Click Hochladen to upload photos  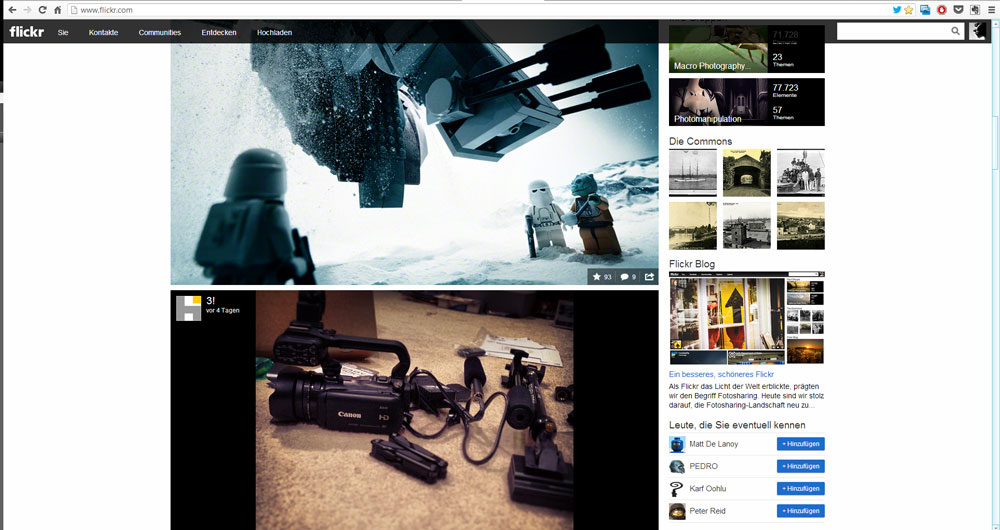click(x=274, y=33)
